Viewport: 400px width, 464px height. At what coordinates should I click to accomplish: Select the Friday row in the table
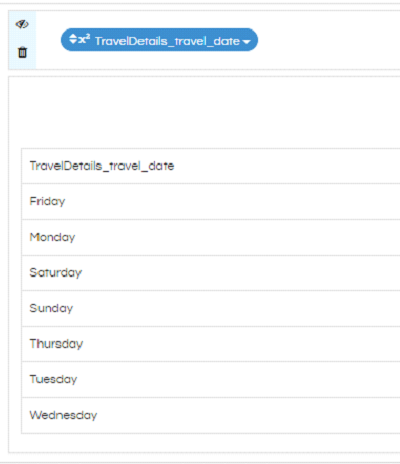pos(211,201)
